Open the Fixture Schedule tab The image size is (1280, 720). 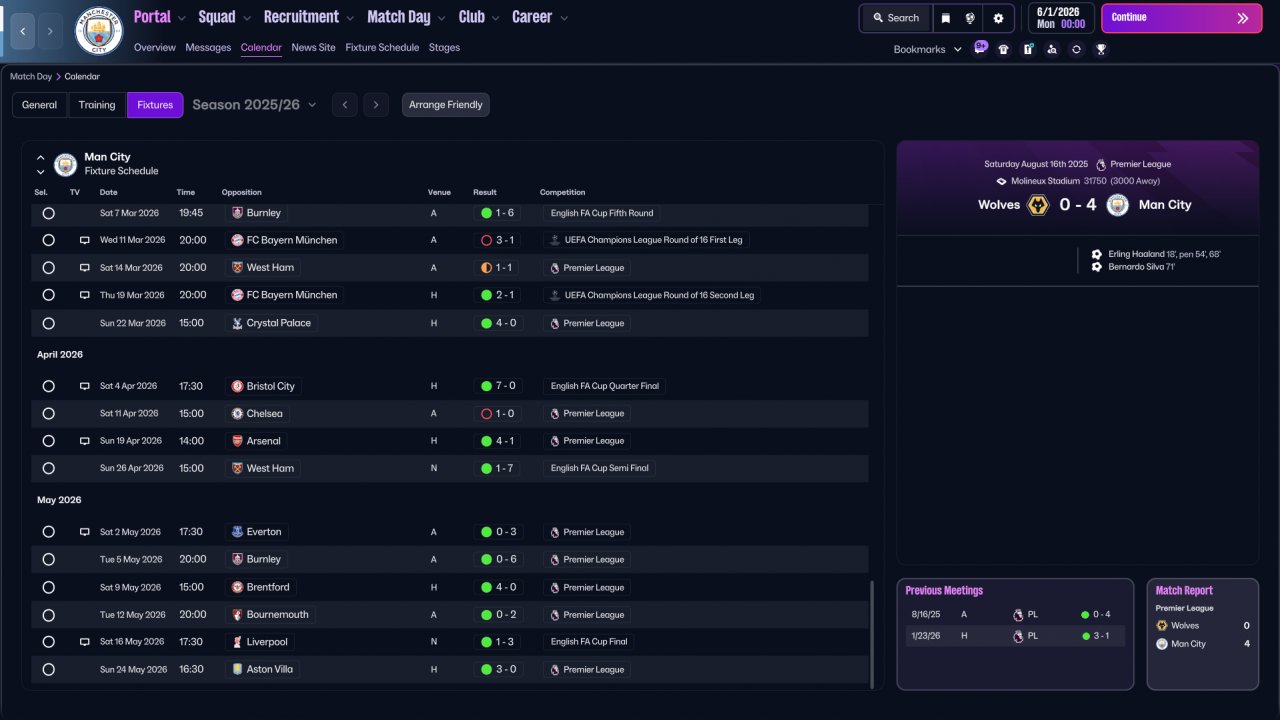[382, 47]
